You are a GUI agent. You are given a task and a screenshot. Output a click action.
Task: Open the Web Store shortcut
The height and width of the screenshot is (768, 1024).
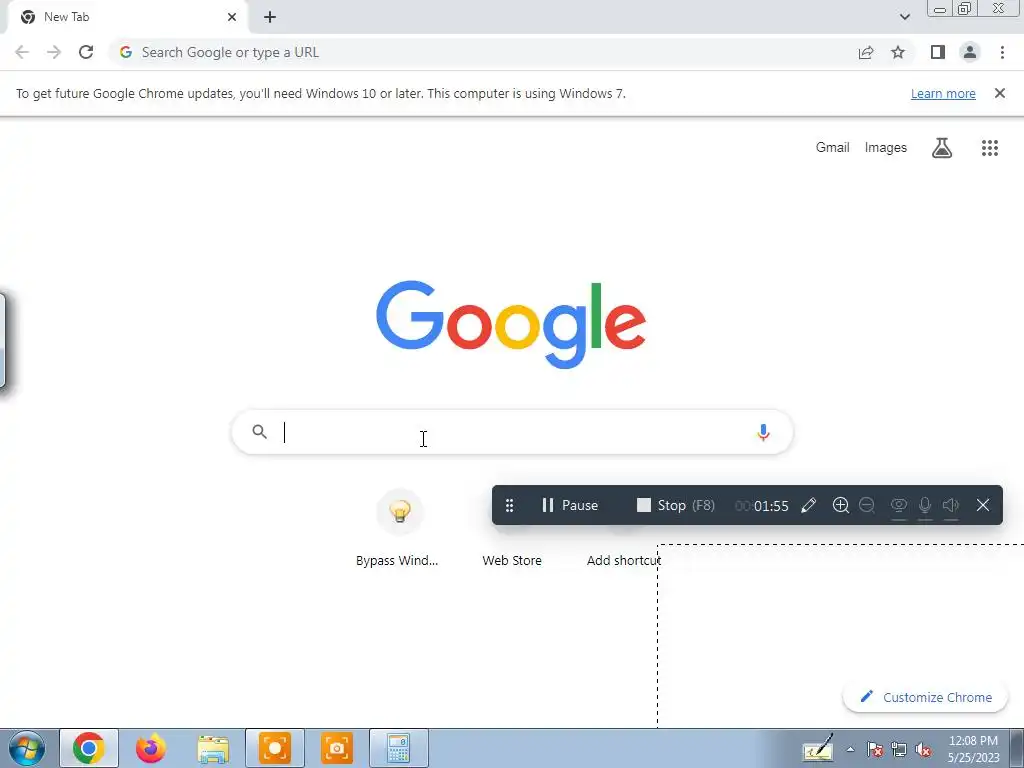[x=512, y=560]
